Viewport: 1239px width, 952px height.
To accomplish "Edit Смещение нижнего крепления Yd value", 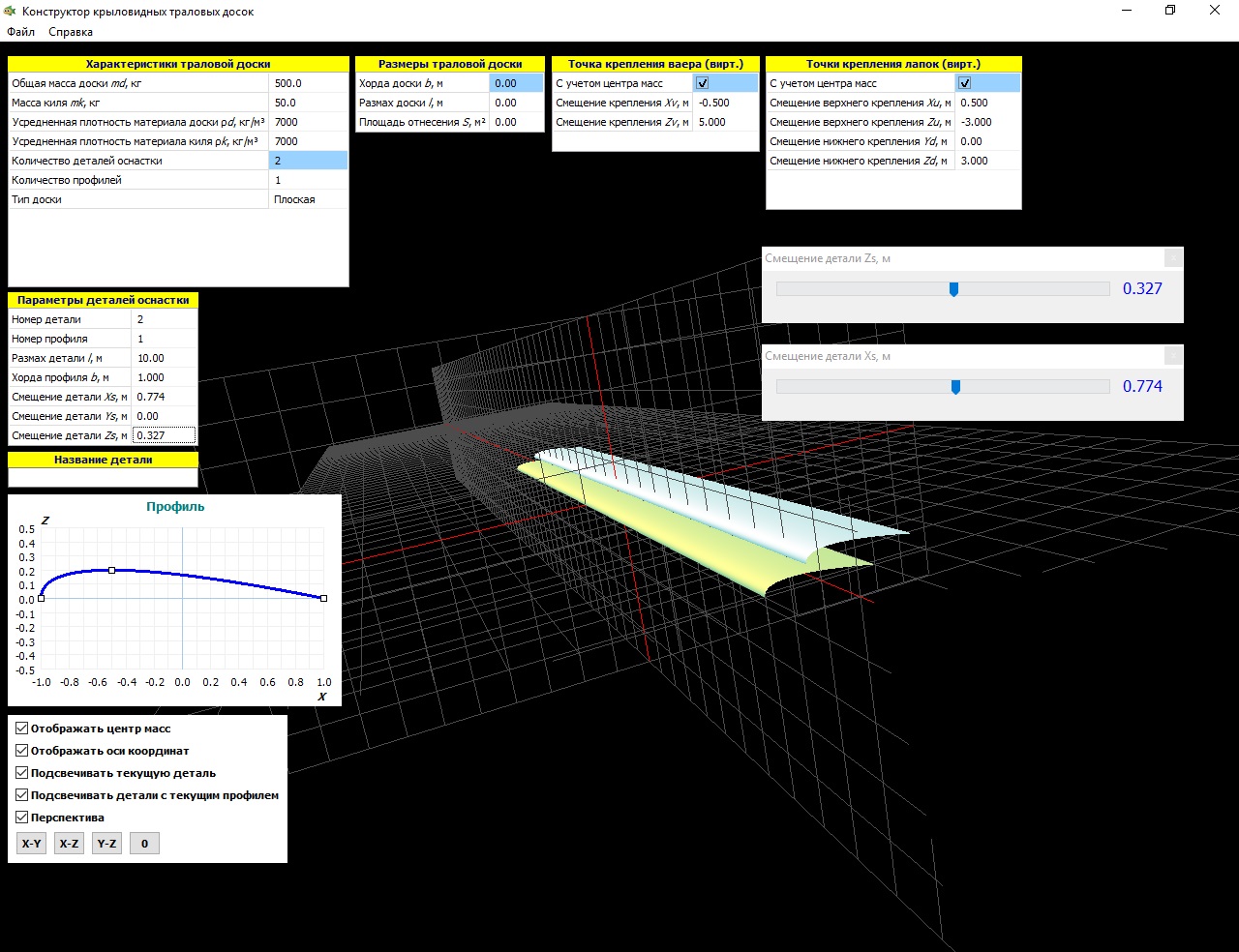I will (988, 141).
